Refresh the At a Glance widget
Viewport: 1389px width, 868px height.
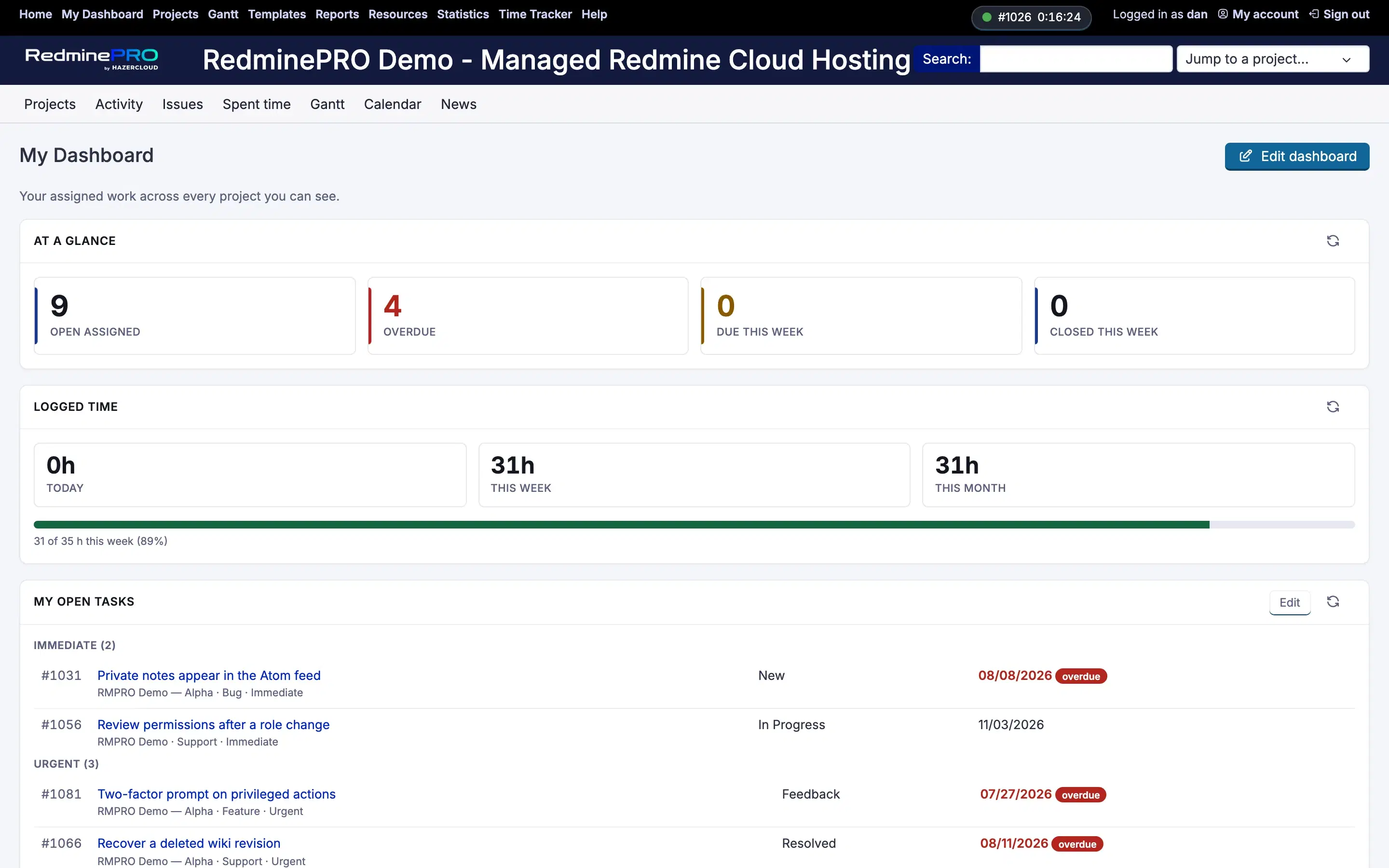tap(1333, 241)
